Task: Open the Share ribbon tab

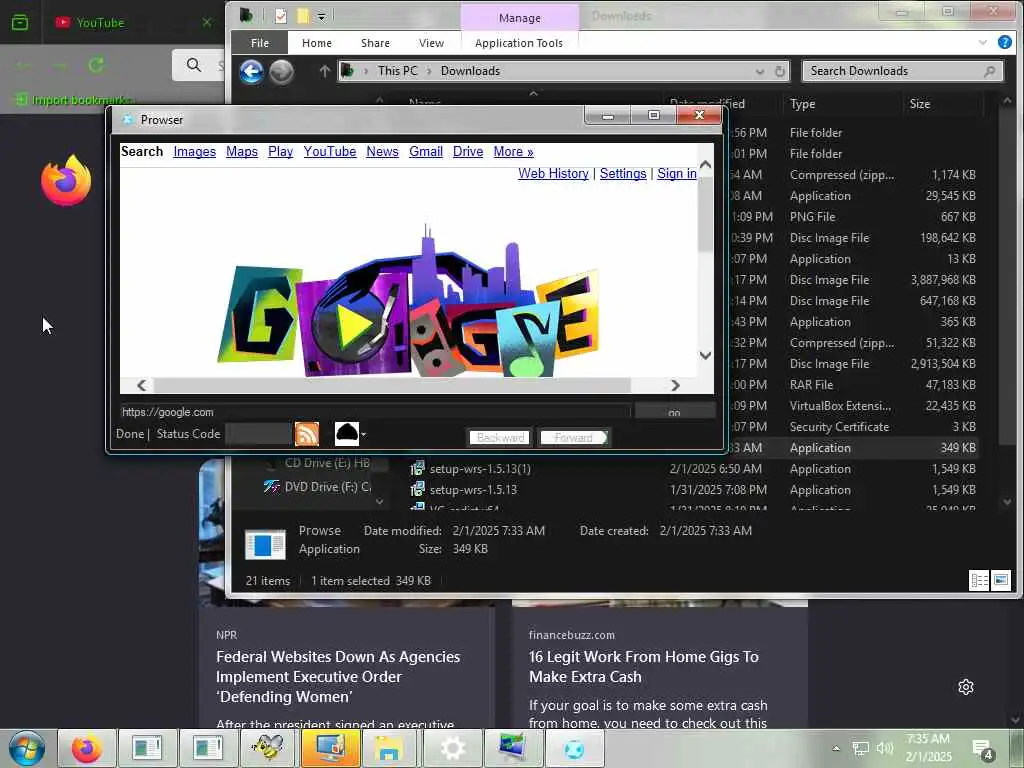Action: (376, 43)
